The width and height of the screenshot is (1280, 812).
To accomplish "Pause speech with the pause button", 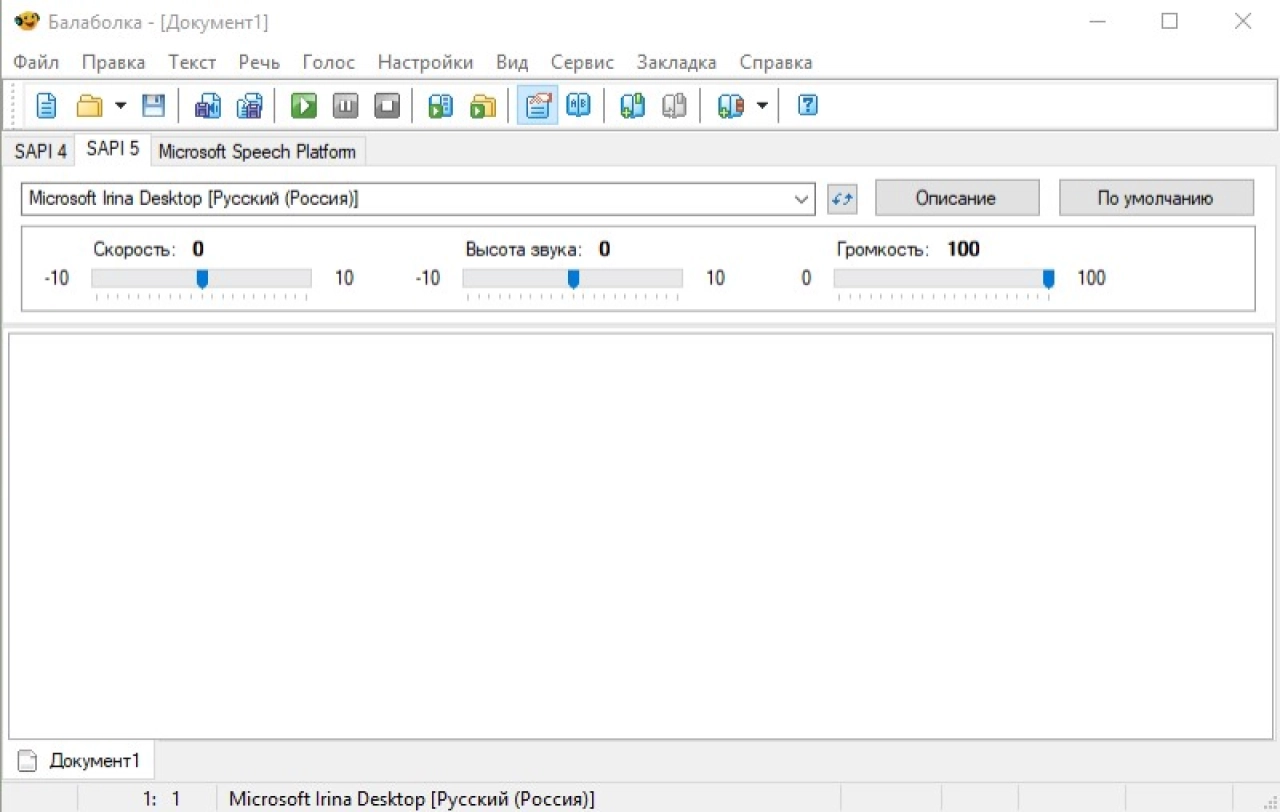I will 346,105.
